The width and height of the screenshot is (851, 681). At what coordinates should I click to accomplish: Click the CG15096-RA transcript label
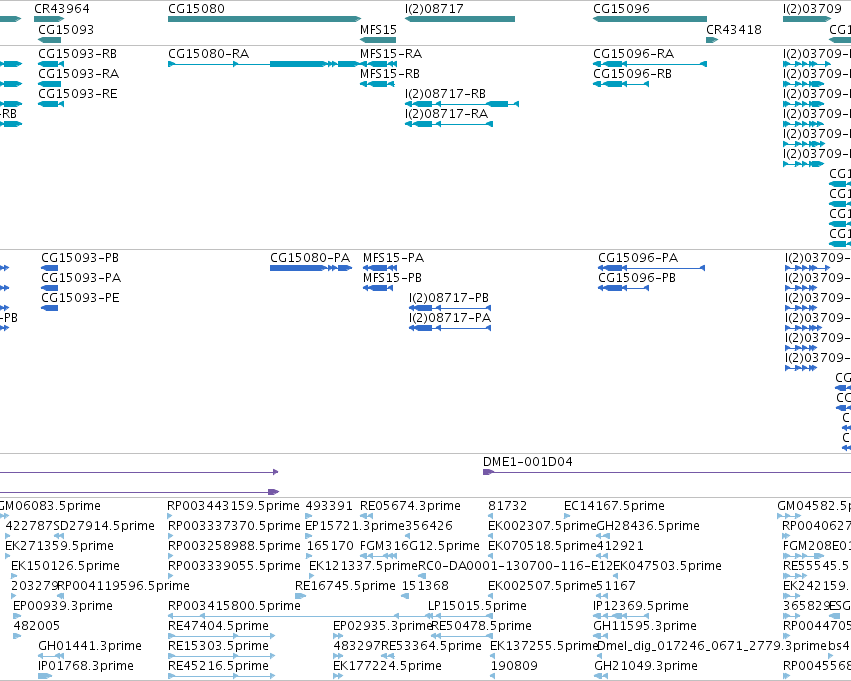point(633,54)
